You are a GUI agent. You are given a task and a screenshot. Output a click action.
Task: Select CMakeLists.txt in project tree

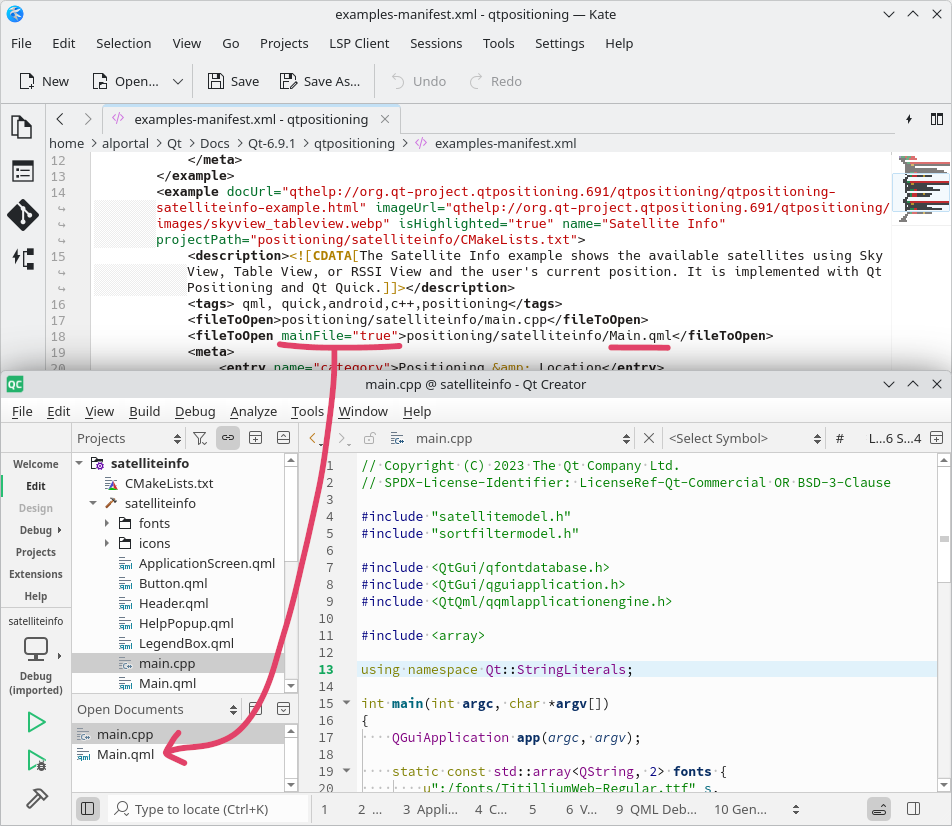pos(169,483)
